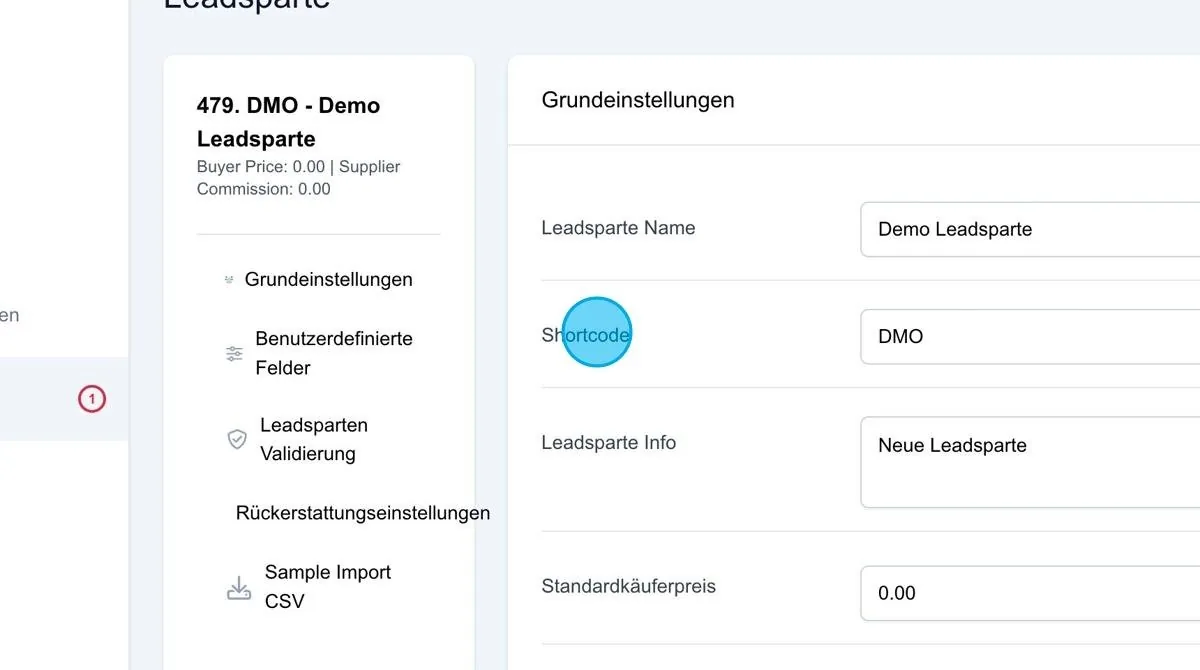This screenshot has height=670, width=1200.
Task: Click the Standardkäuferpreis label
Action: (x=628, y=586)
